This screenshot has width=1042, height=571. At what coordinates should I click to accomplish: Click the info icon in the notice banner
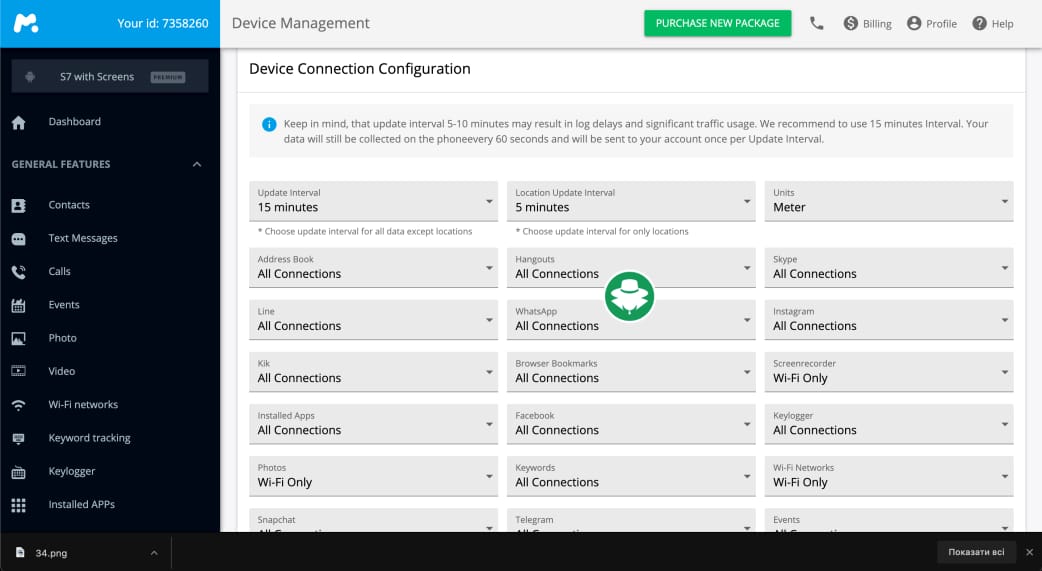click(x=269, y=125)
